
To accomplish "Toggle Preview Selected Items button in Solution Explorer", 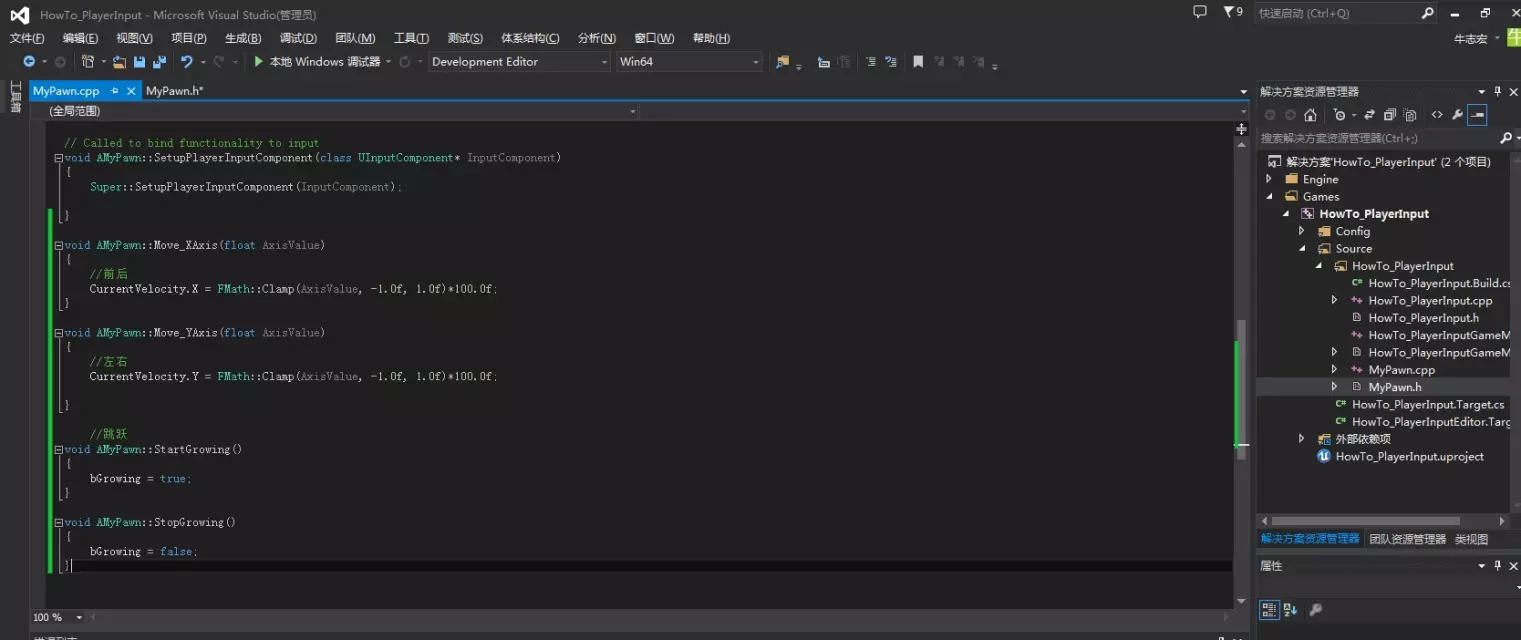I will (1477, 115).
